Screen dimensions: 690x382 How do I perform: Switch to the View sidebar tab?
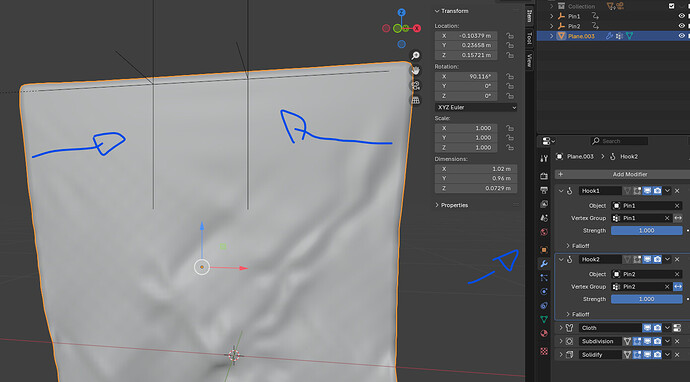click(529, 60)
